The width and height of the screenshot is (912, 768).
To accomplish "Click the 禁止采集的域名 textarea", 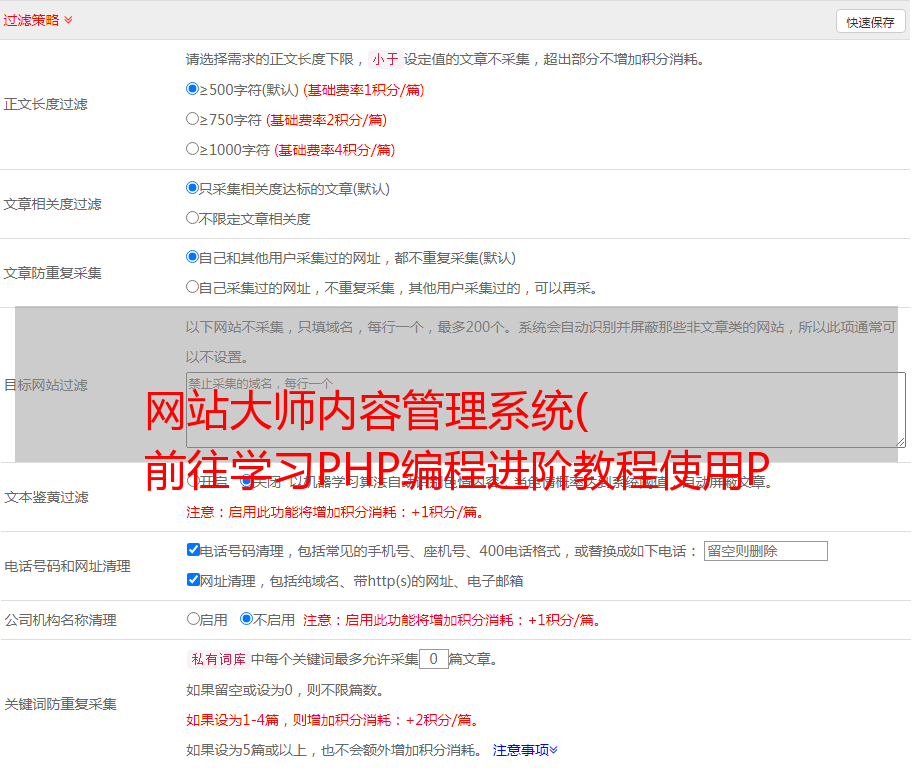I will [x=546, y=410].
